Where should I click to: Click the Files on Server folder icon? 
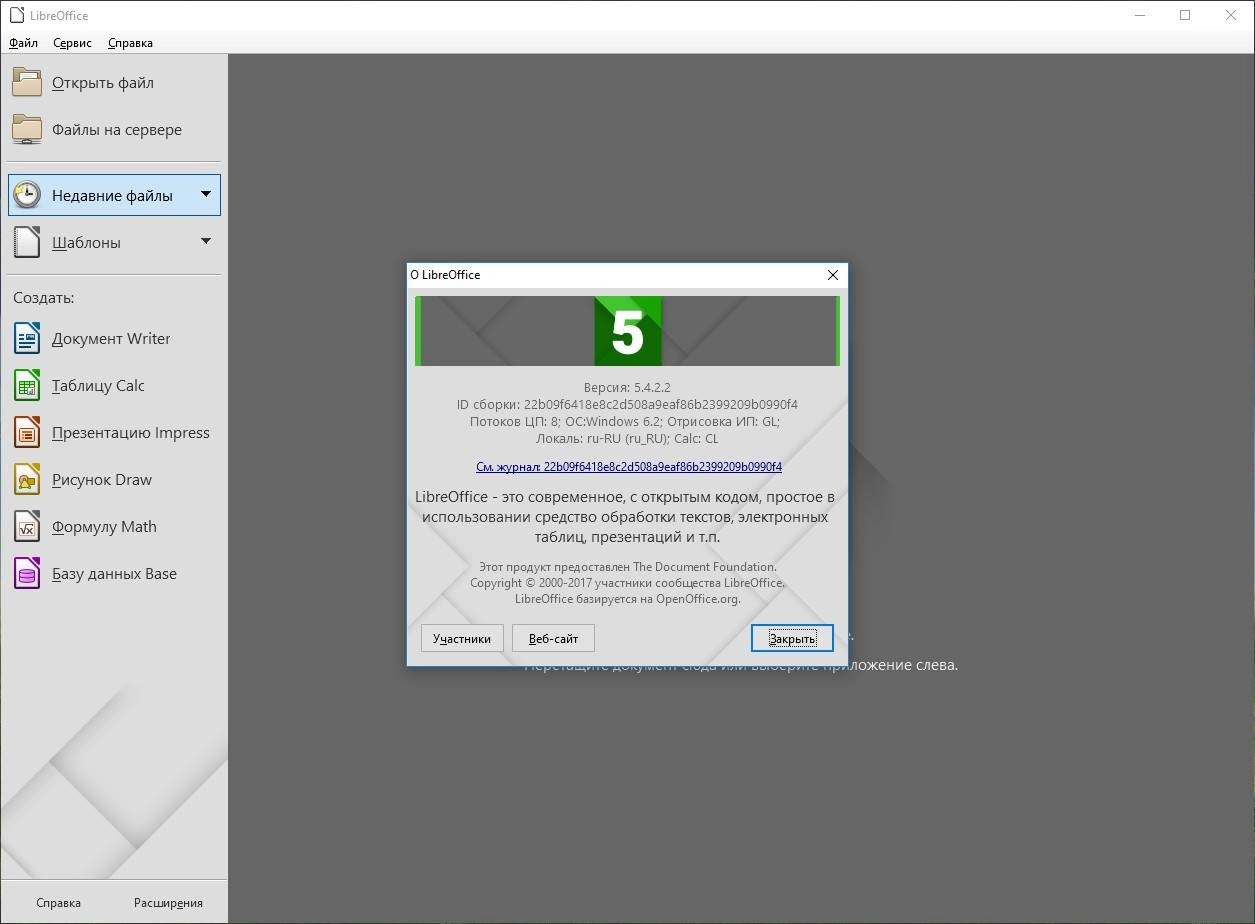point(27,129)
